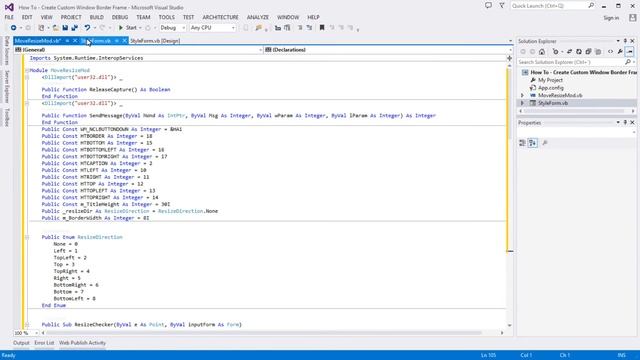Click the account avatar icon beside Sign in
Image resolution: width=640 pixels, height=360 pixels.
pyautogui.click(x=633, y=18)
